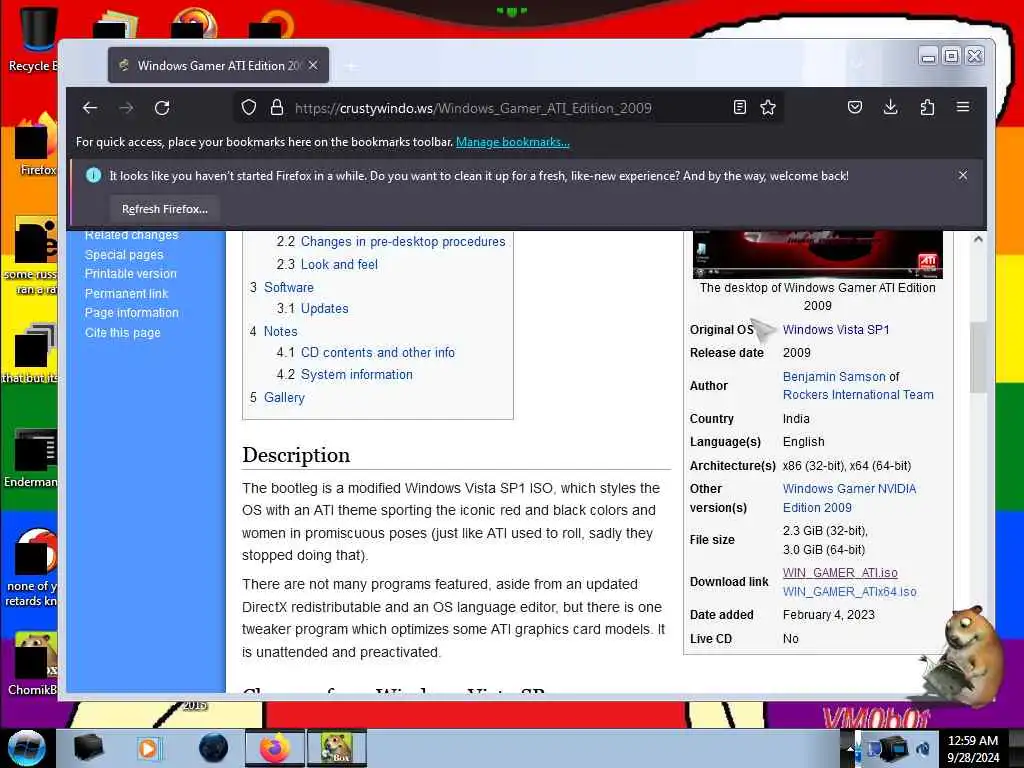Click the padlock site info icon
Screen dimensions: 1024x768
point(277,108)
